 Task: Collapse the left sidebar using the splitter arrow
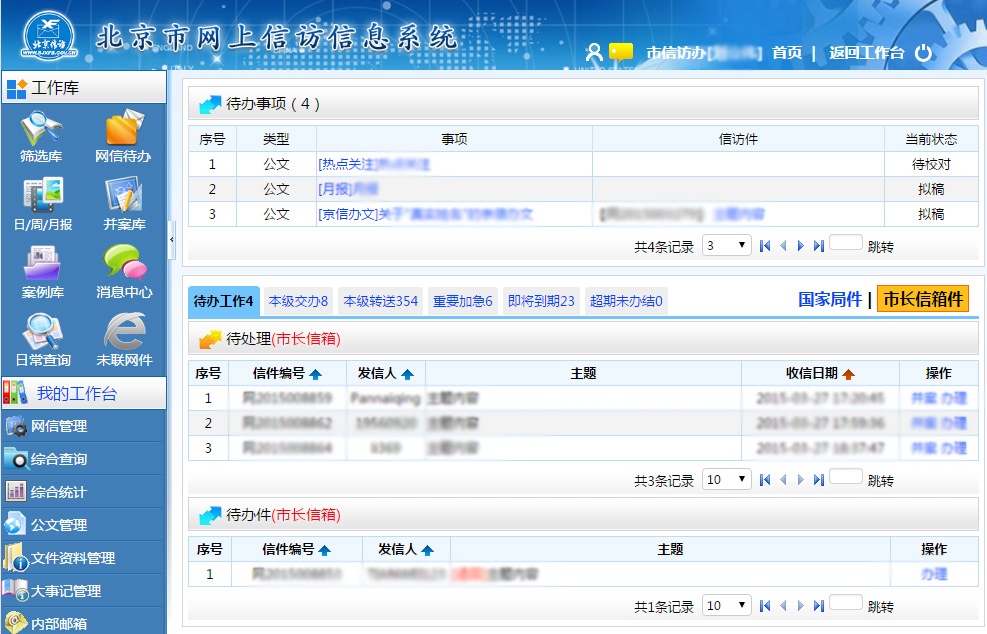tap(171, 240)
